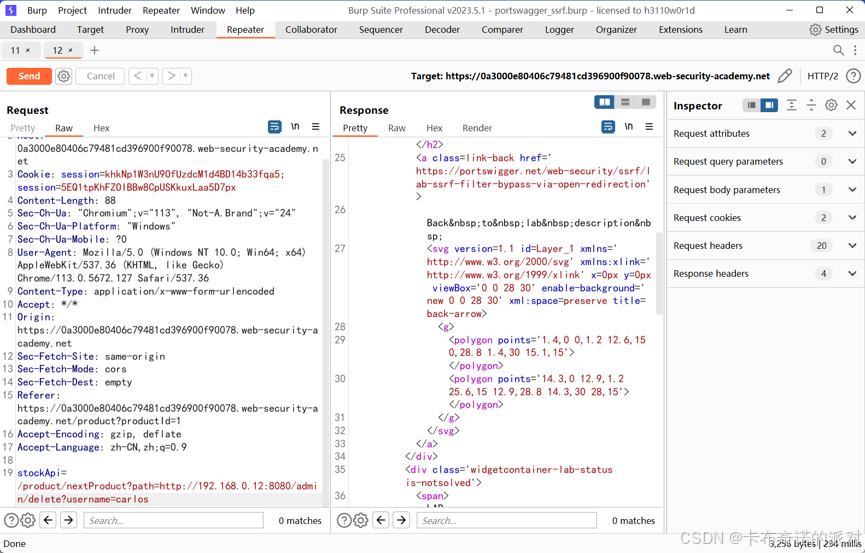Switch request view to Hex

click(x=102, y=128)
